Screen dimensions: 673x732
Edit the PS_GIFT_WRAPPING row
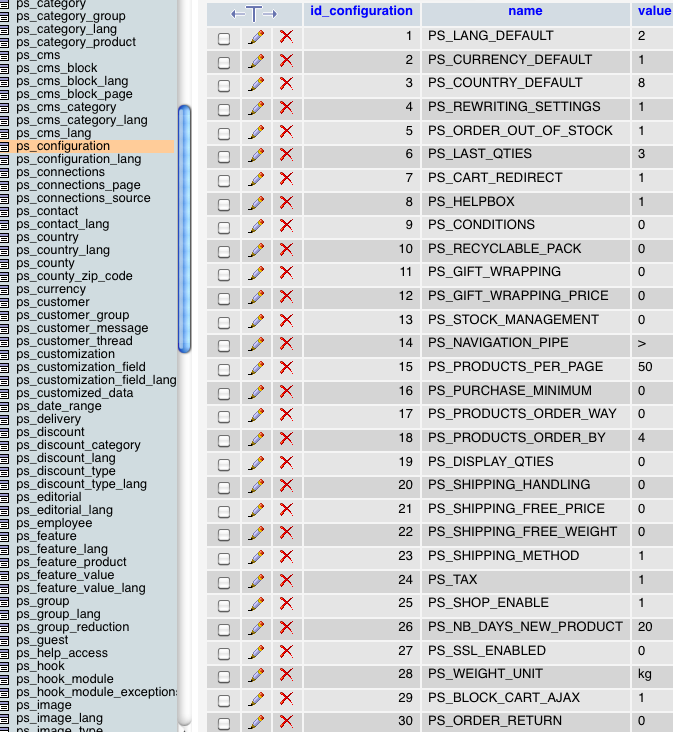pyautogui.click(x=256, y=273)
